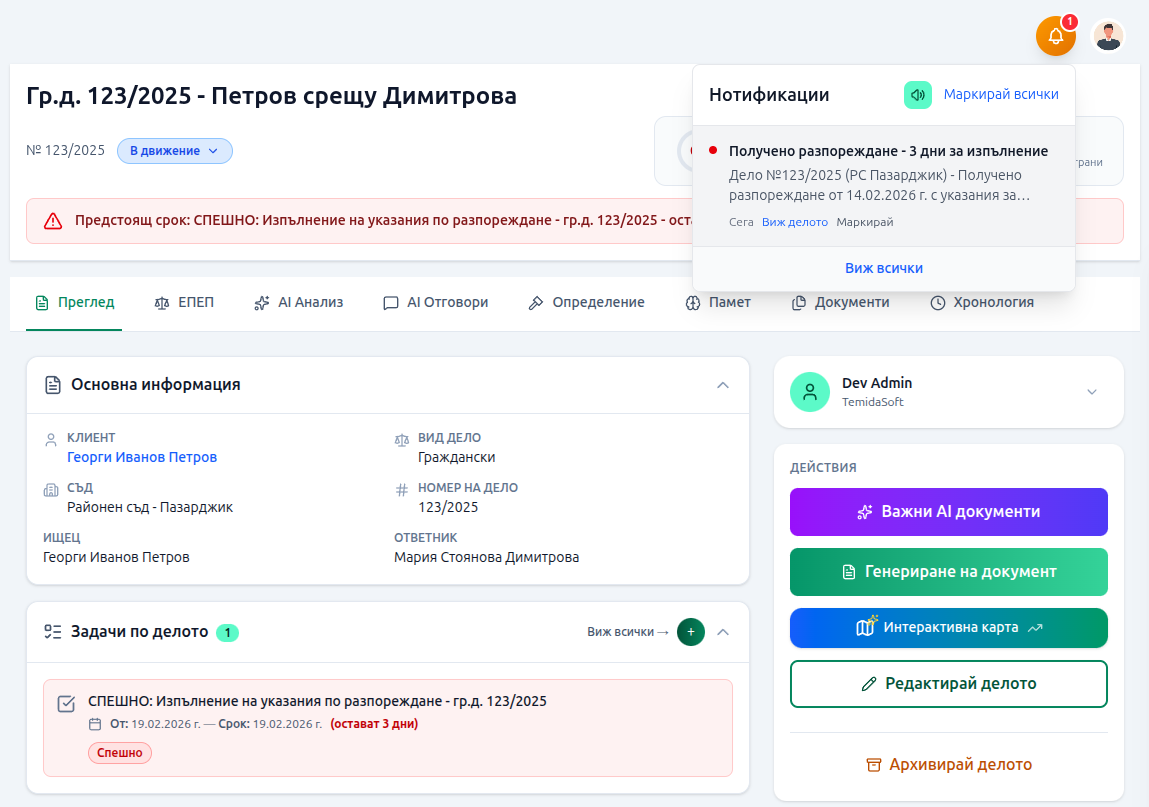Viewport: 1149px width, 807px height.
Task: Click the calendar icon in the urgent task
Action: click(95, 723)
